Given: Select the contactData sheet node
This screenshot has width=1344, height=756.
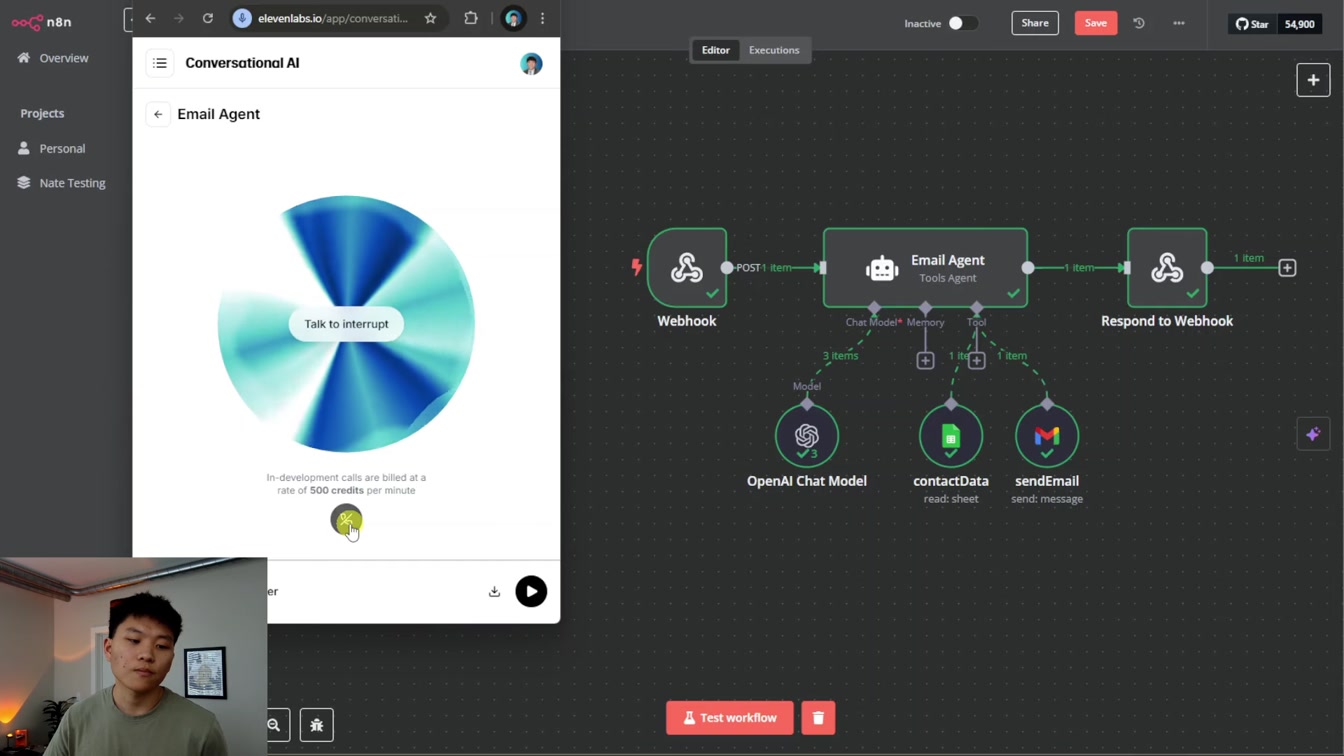Looking at the screenshot, I should [951, 436].
